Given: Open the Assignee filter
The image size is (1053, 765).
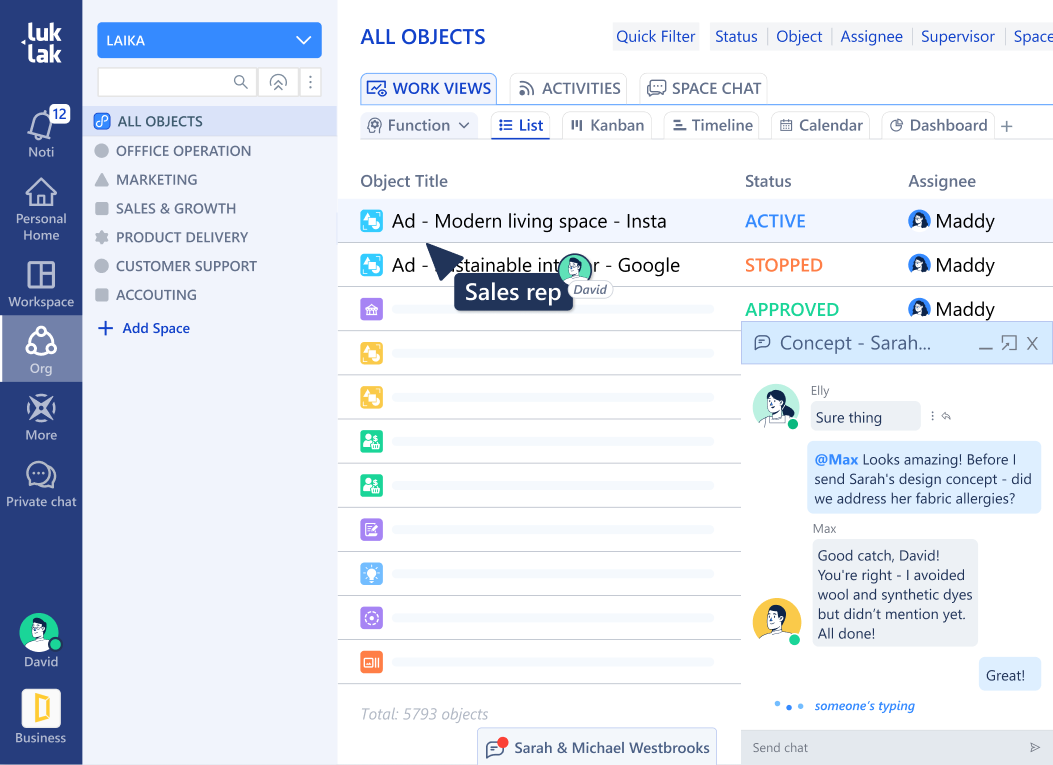Looking at the screenshot, I should pyautogui.click(x=871, y=37).
